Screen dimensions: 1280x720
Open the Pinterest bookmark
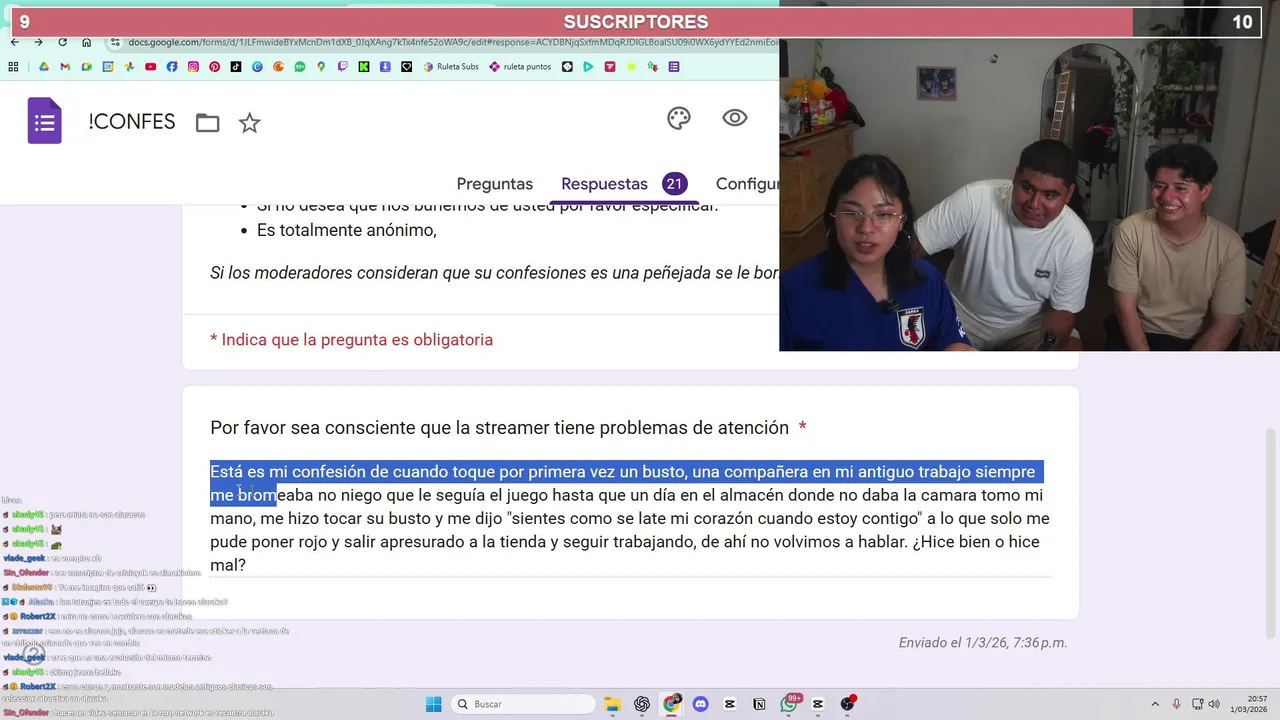214,67
